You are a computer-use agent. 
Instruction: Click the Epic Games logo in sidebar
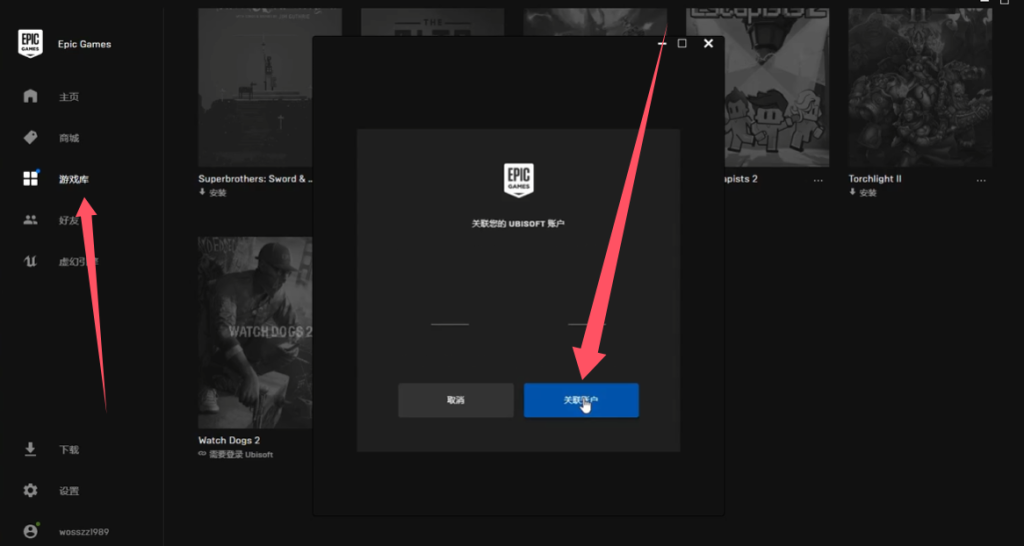[x=30, y=44]
